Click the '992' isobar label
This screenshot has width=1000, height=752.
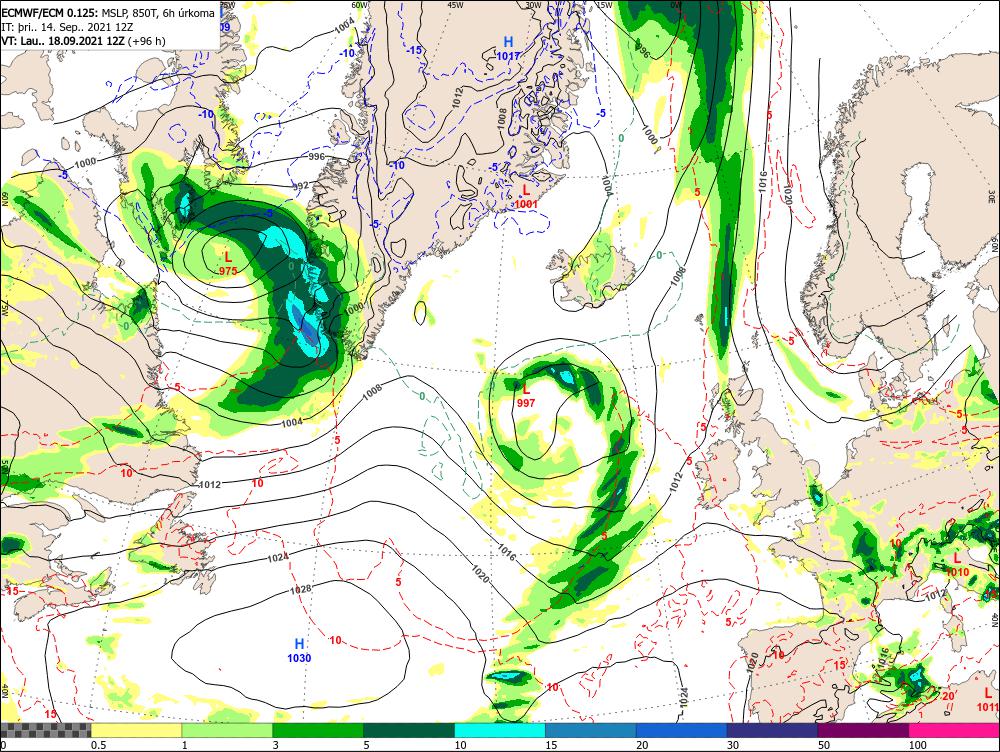[x=300, y=186]
